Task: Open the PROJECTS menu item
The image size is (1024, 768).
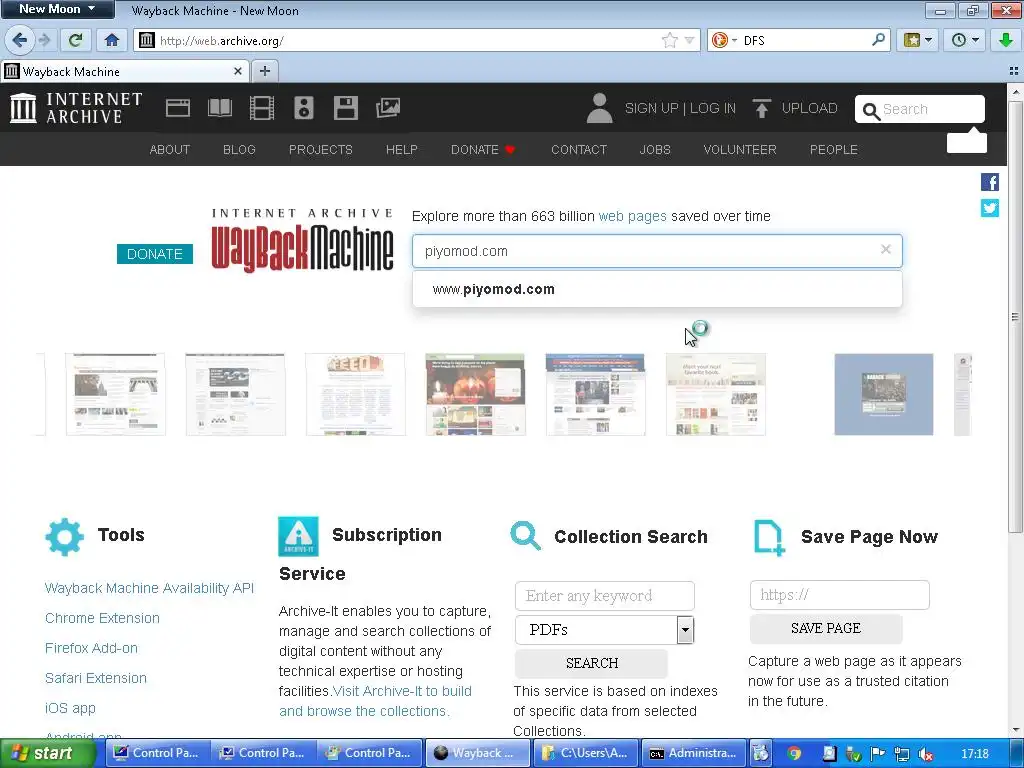Action: coord(321,150)
